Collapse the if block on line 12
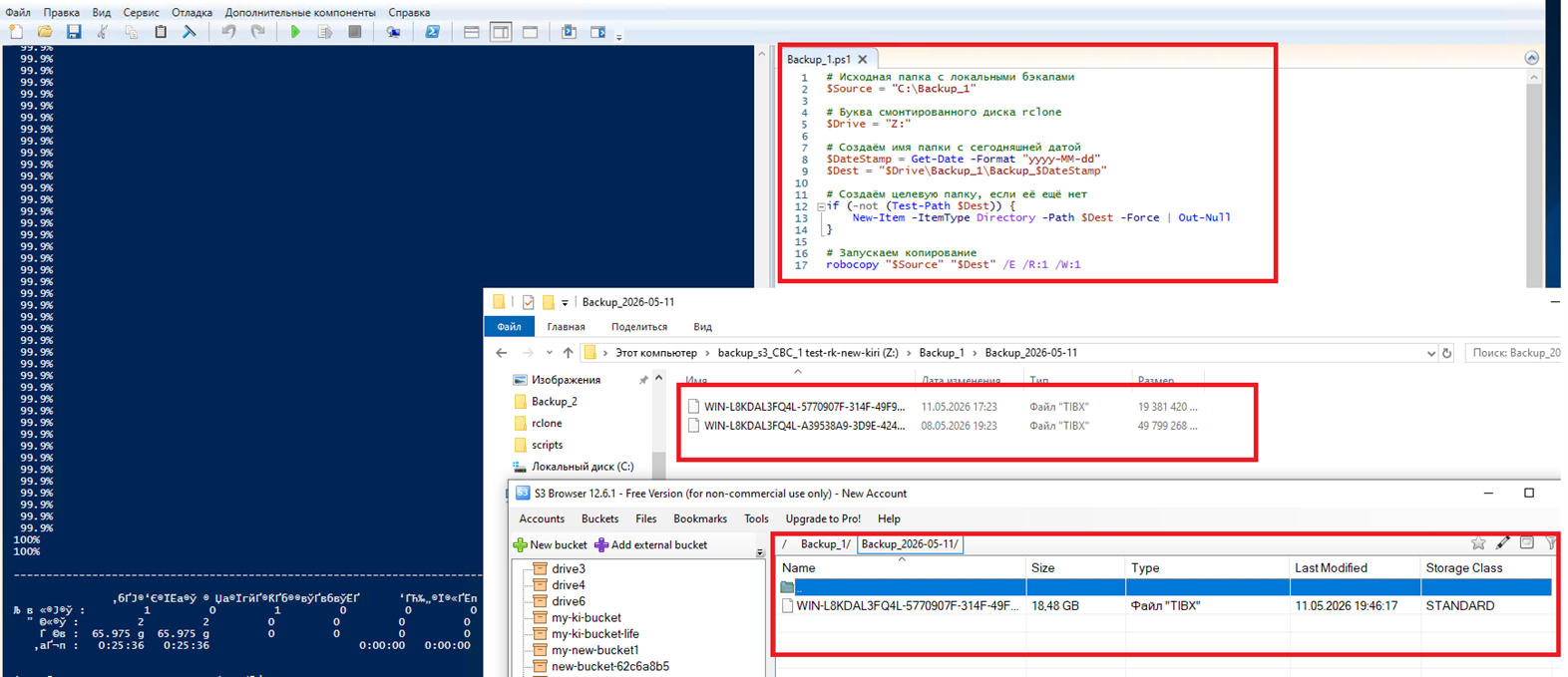 (x=821, y=206)
